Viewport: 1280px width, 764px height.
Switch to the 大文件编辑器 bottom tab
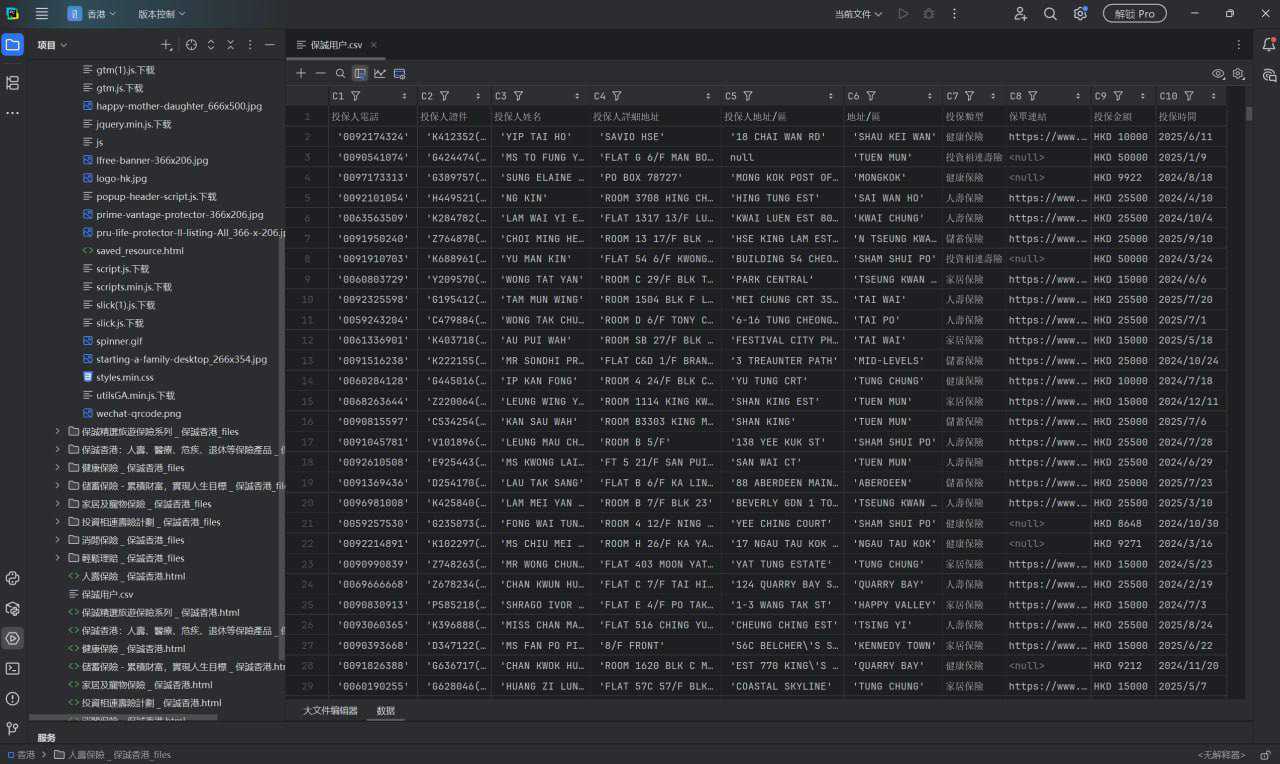330,710
